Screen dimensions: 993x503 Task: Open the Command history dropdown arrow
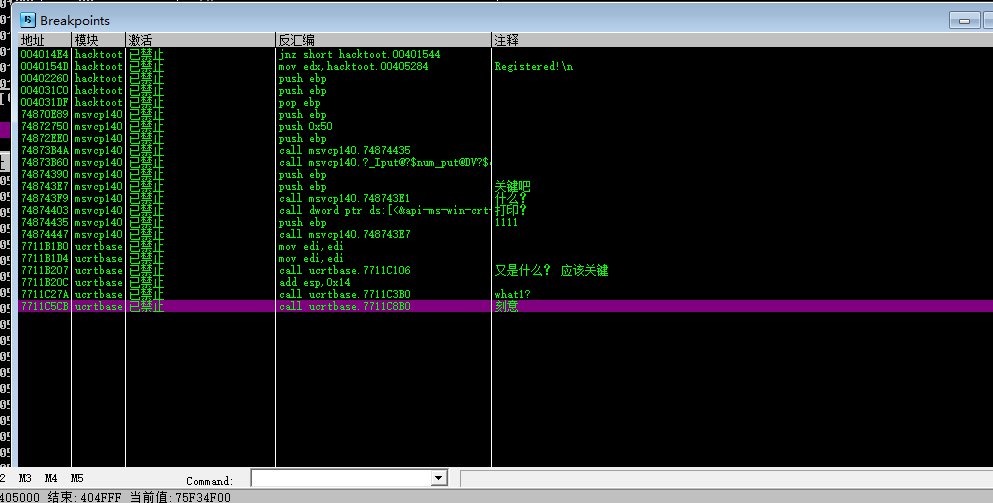point(437,479)
